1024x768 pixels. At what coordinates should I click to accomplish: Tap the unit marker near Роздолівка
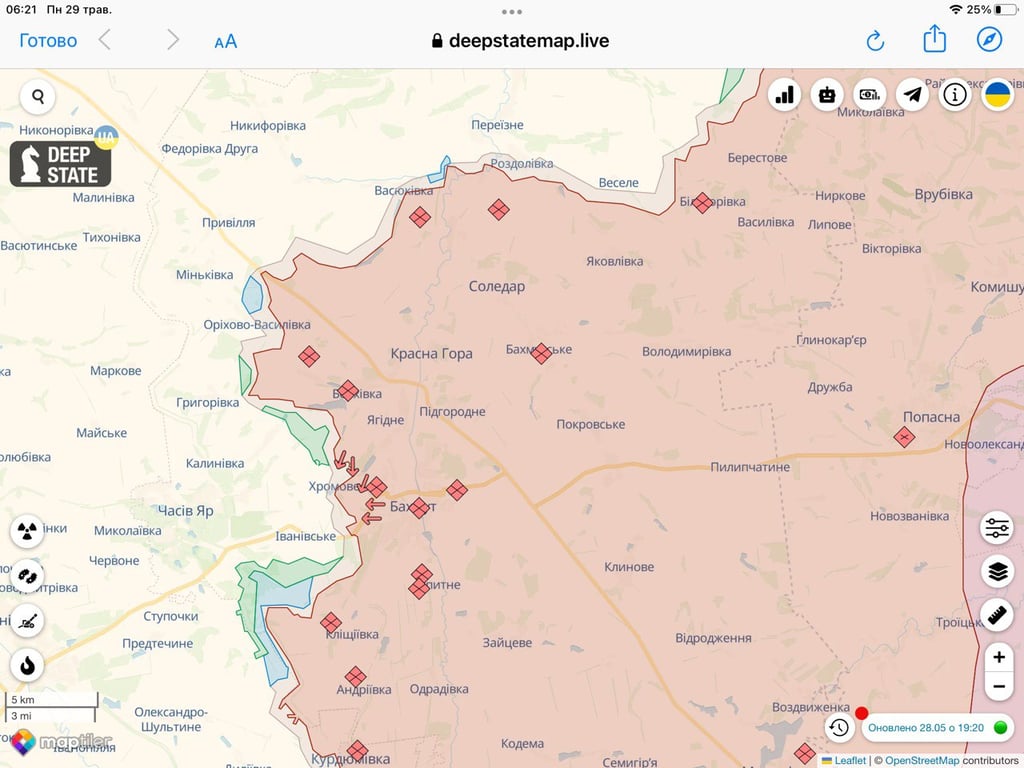[498, 210]
